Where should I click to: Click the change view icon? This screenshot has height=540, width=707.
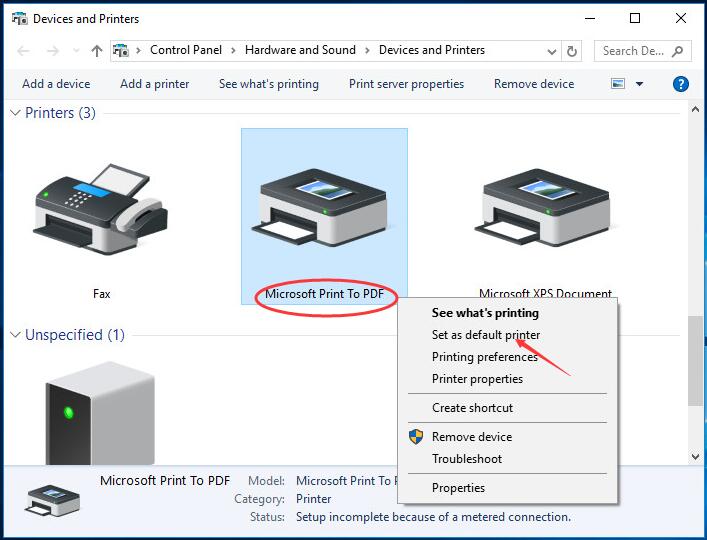pyautogui.click(x=618, y=84)
